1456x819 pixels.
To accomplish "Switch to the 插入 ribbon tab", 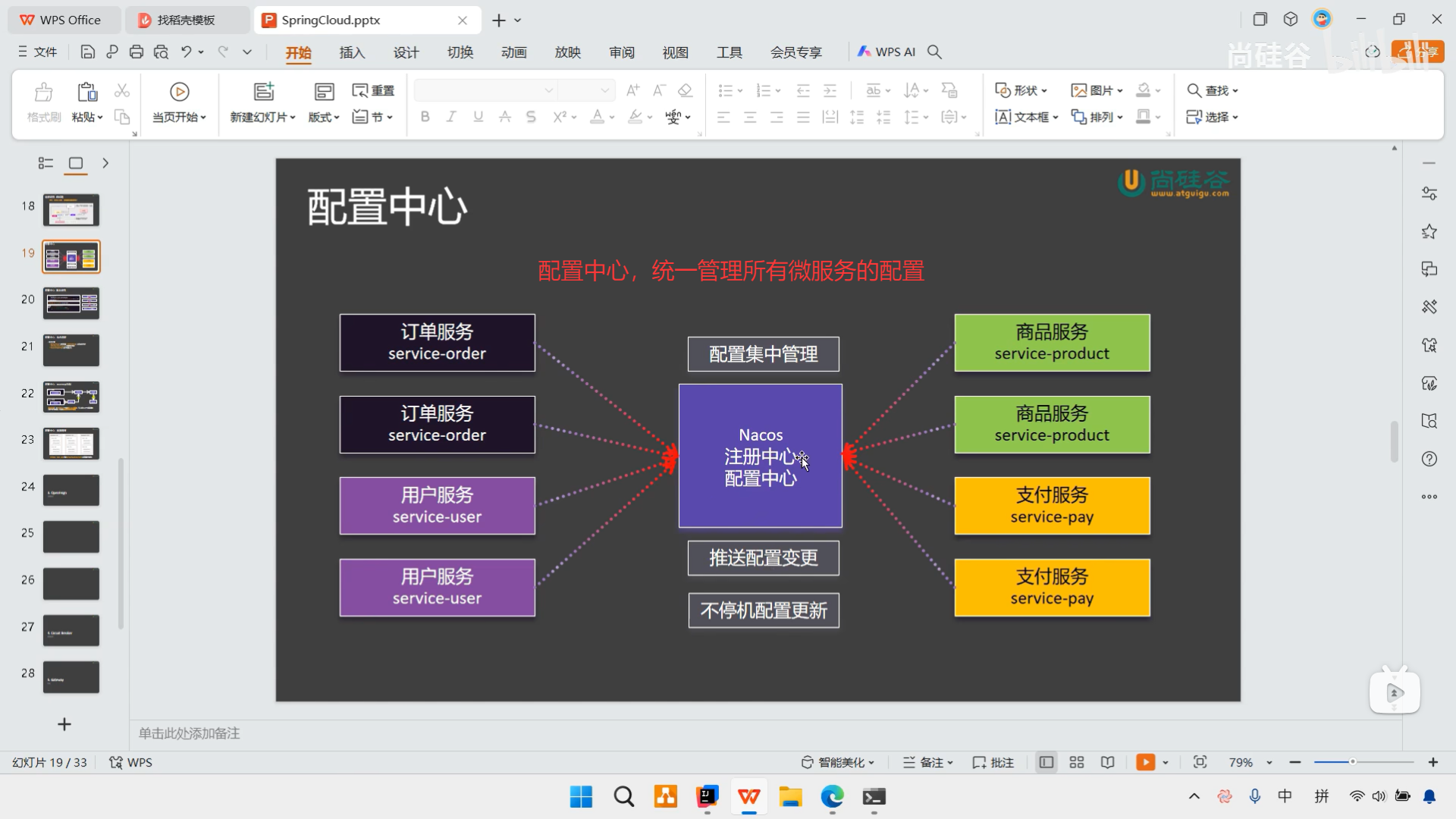I will [x=352, y=52].
